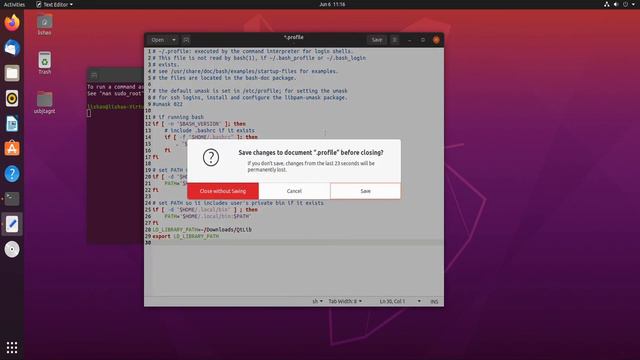This screenshot has height=360, width=640.
Task: Click the '# if running bash' comment line
Action: (x=178, y=117)
